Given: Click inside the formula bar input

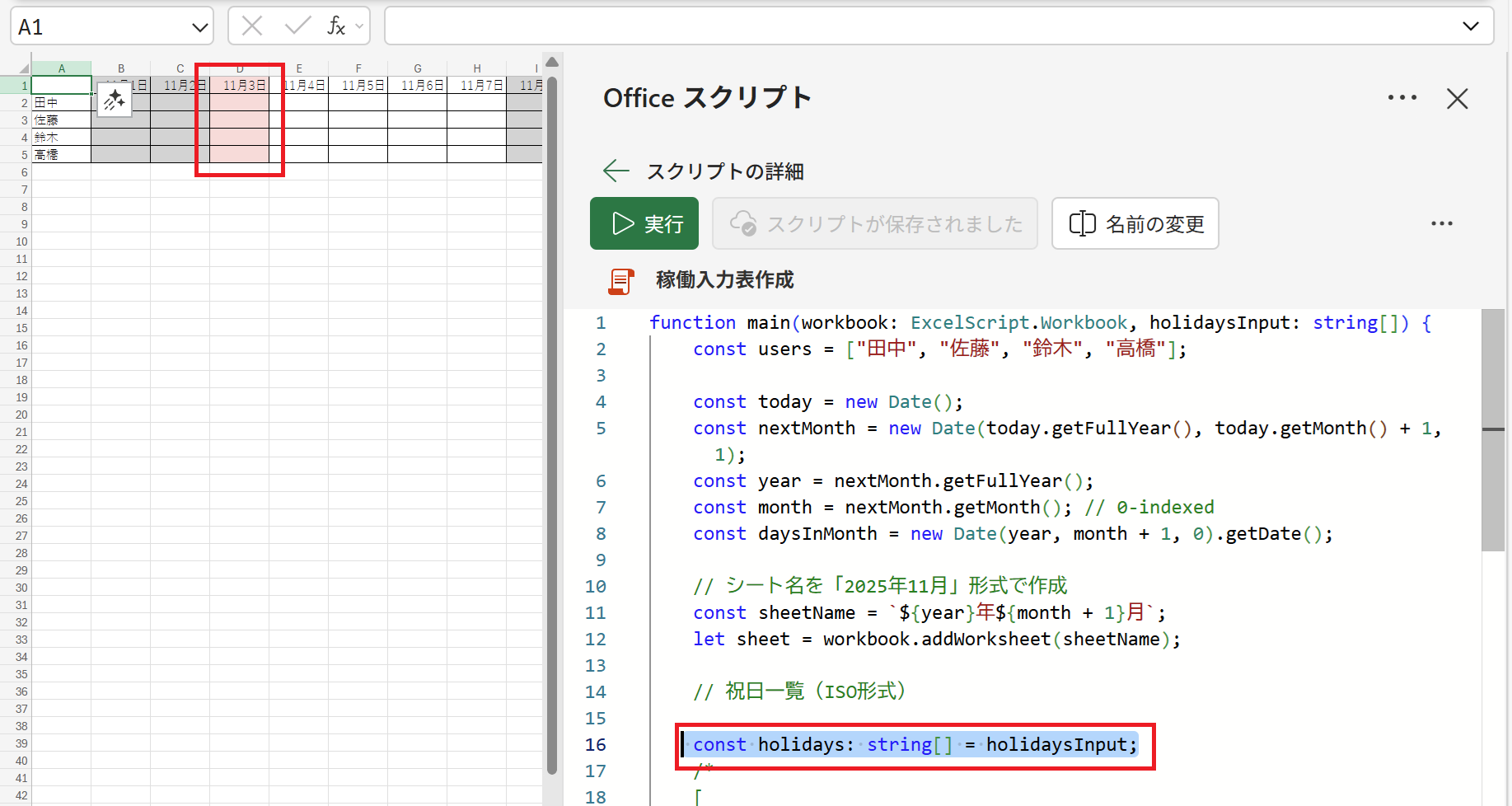Looking at the screenshot, I should [x=921, y=26].
